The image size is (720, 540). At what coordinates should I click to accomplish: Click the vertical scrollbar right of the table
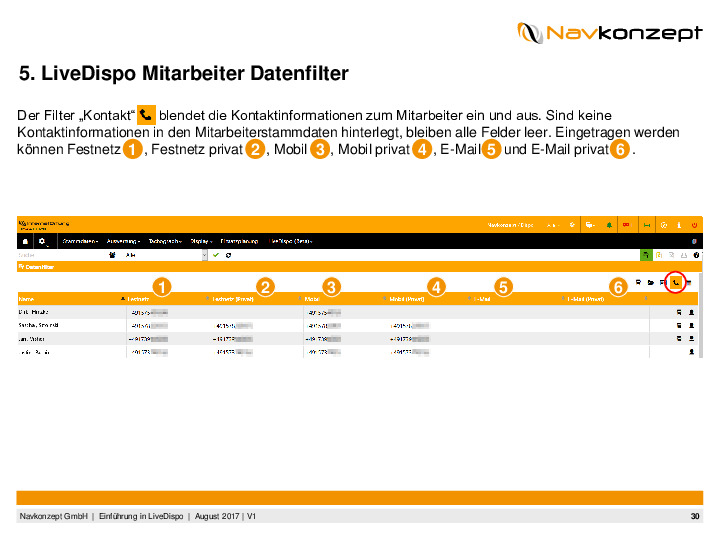700,317
